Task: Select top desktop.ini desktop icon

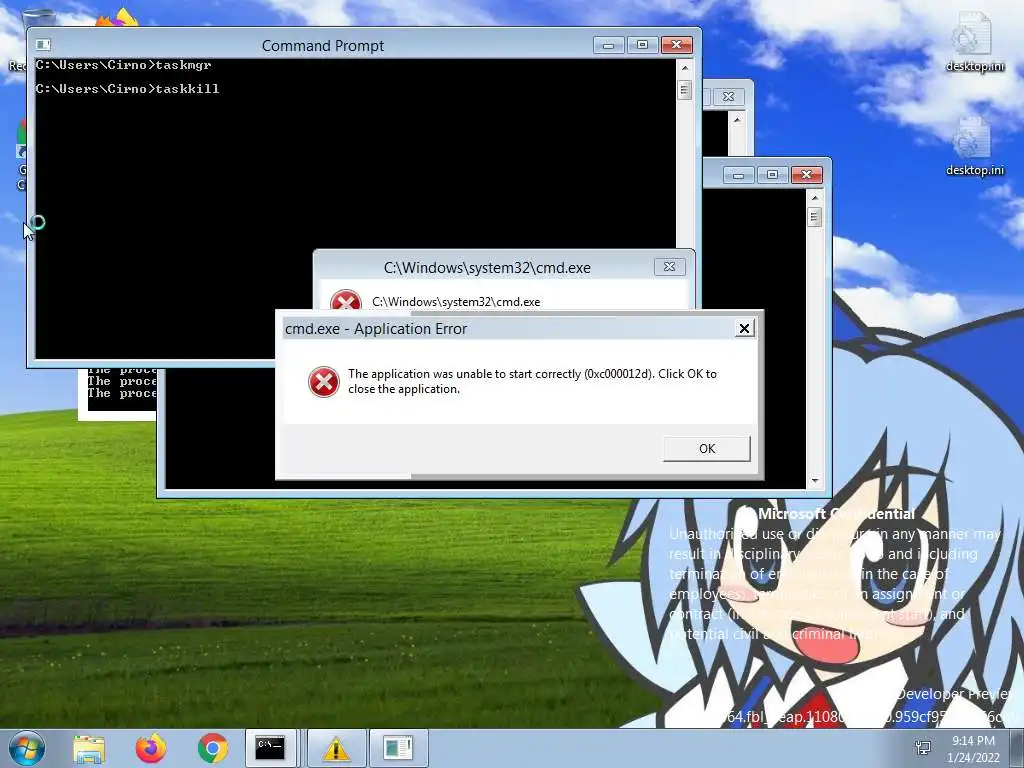Action: 974,42
